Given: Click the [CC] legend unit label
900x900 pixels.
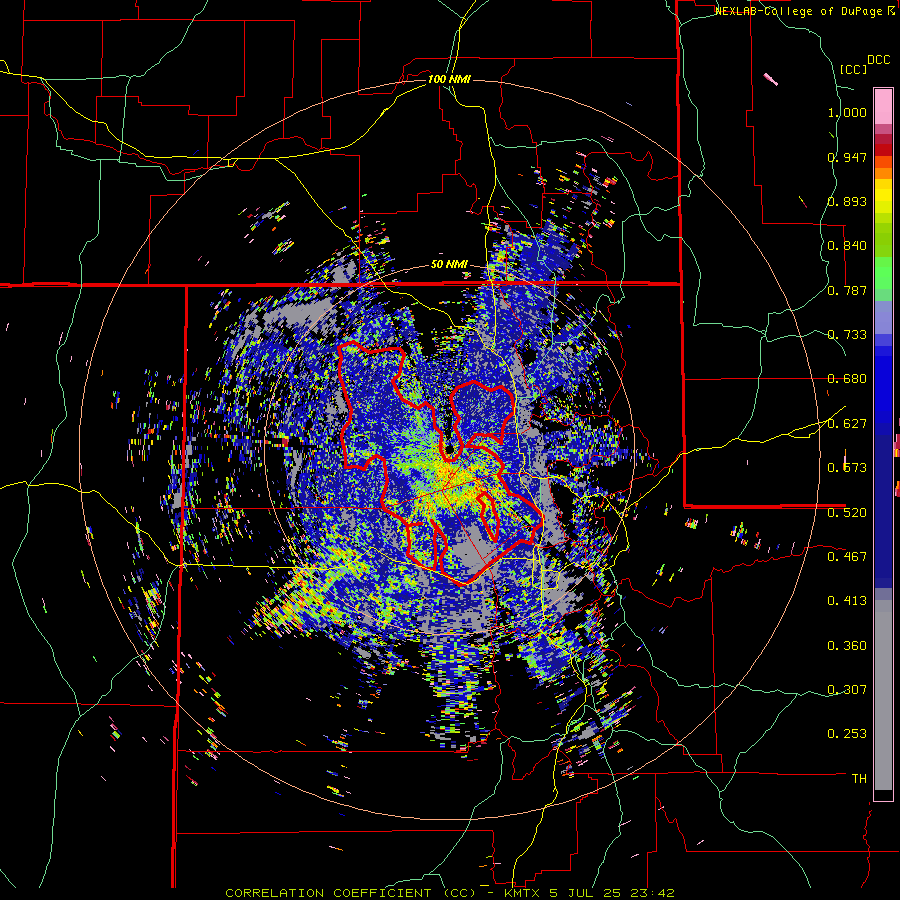Looking at the screenshot, I should [853, 69].
